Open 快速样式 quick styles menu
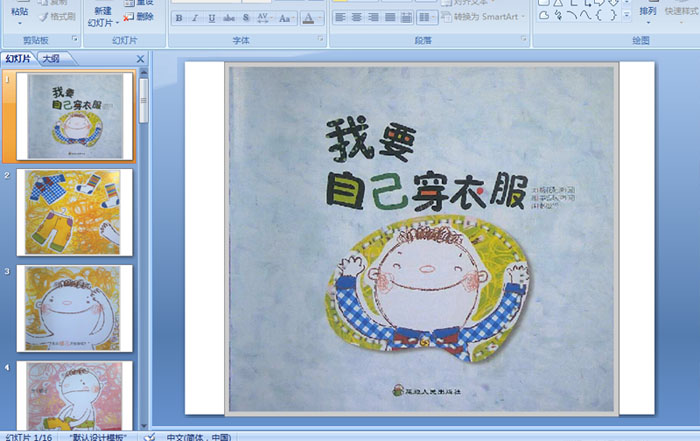 [681, 13]
